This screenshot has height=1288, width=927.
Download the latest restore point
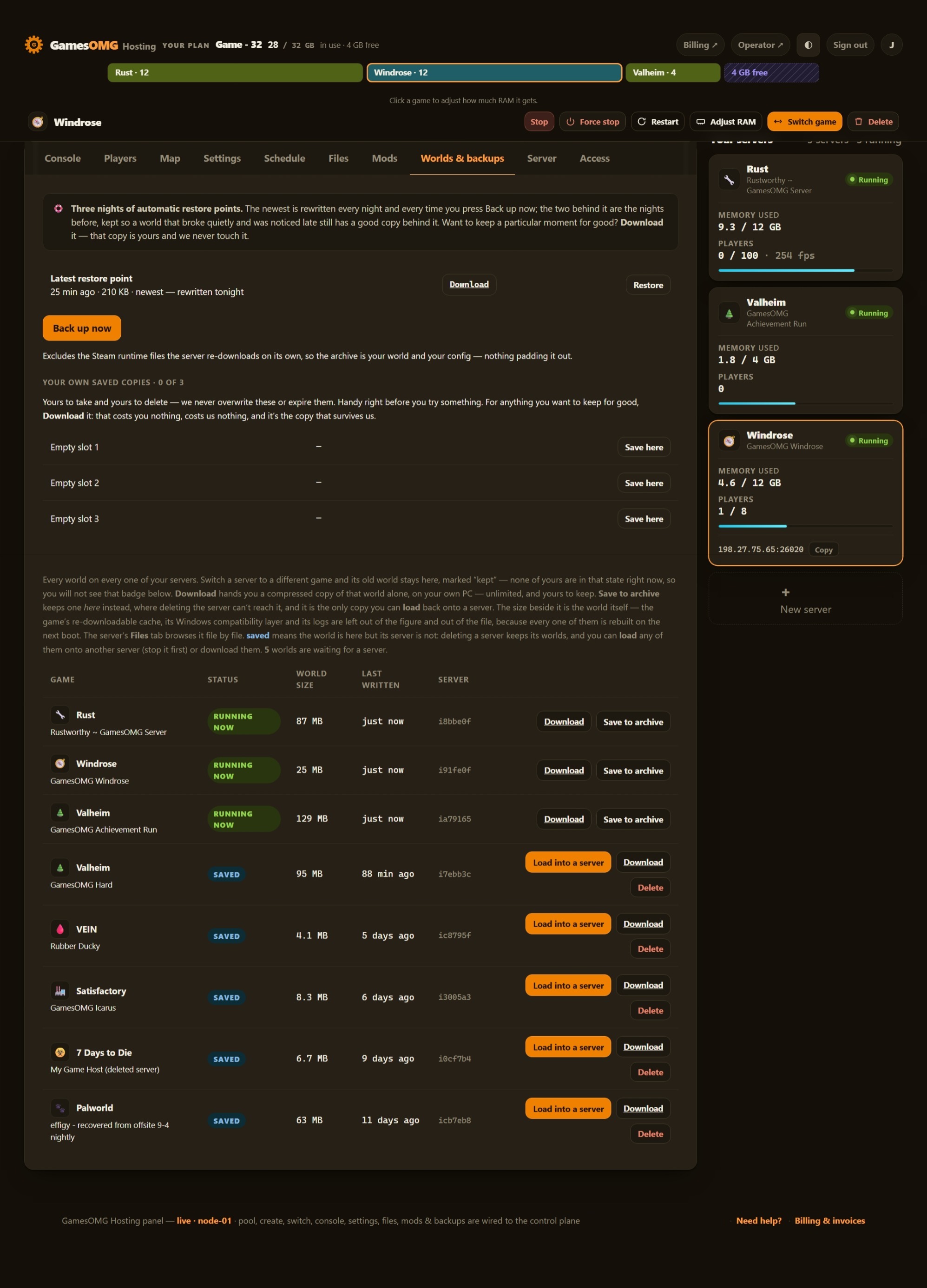(x=469, y=285)
